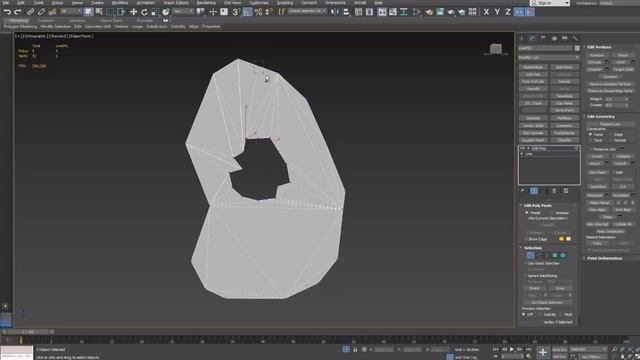This screenshot has height=360, width=640.
Task: Enable Ignore Backfacing checkbox
Action: pos(525,276)
